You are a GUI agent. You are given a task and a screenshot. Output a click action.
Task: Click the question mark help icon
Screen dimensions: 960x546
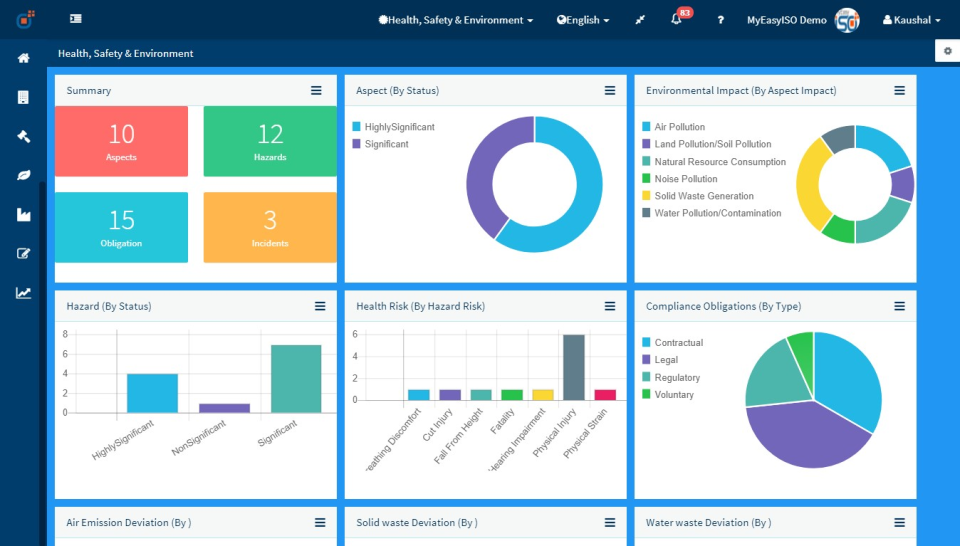click(720, 20)
